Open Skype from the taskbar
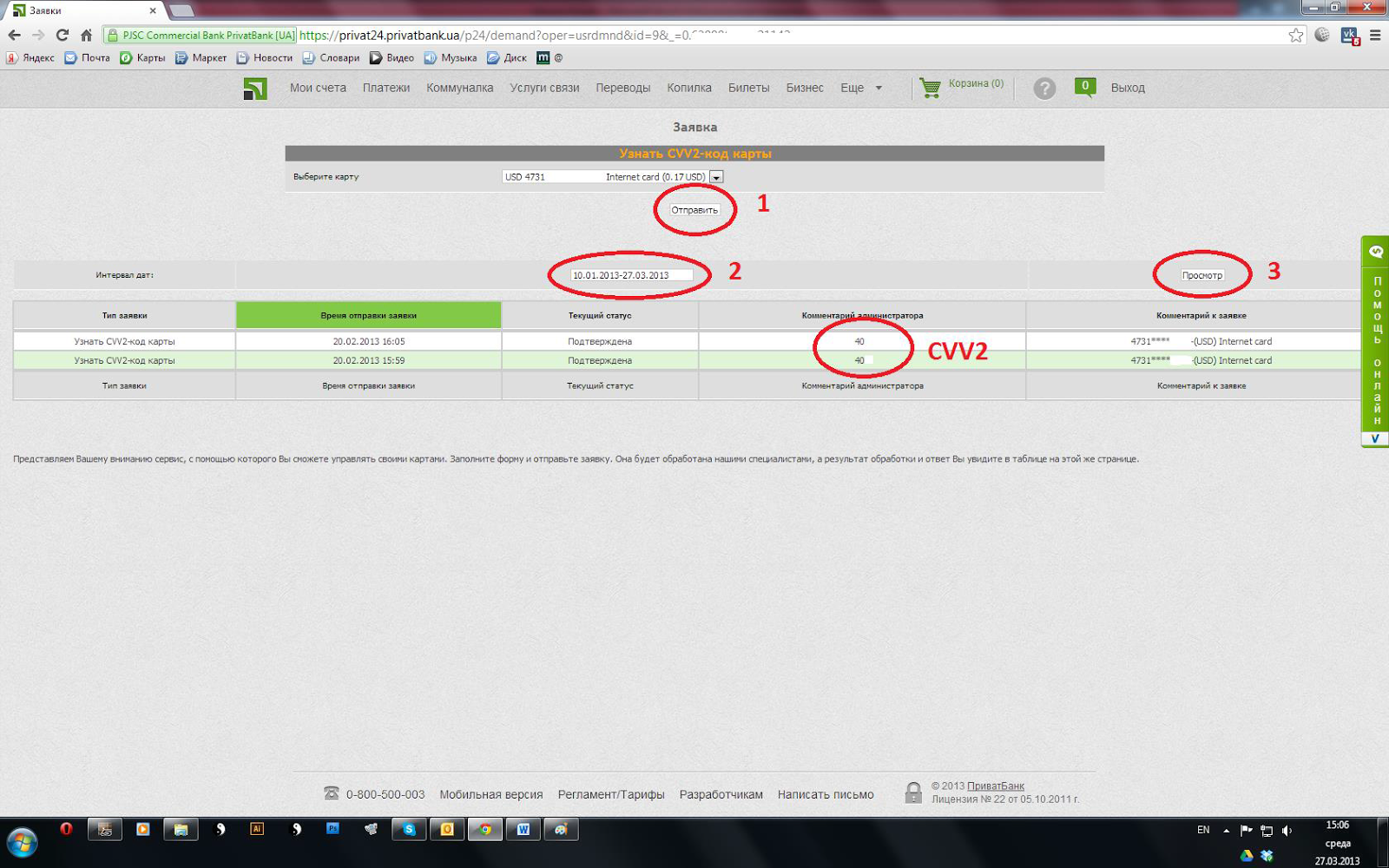1389x868 pixels. tap(409, 830)
